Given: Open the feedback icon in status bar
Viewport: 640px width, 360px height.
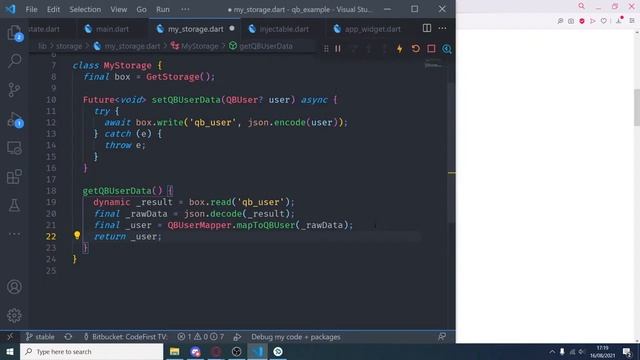Looking at the screenshot, I should [x=442, y=337].
